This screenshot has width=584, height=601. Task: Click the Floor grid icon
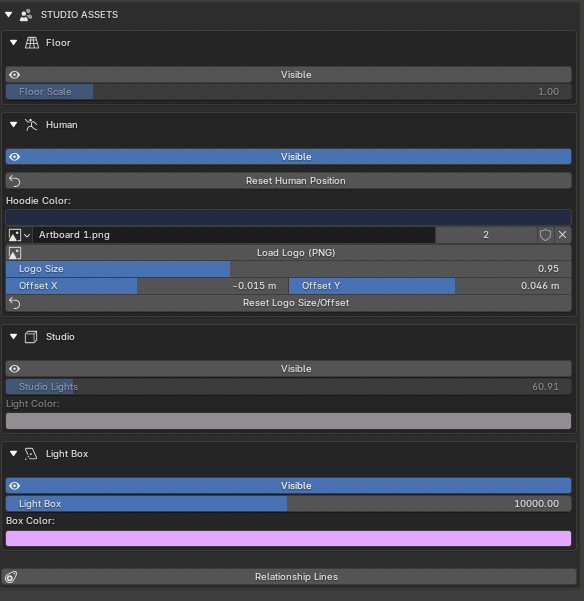click(x=32, y=43)
